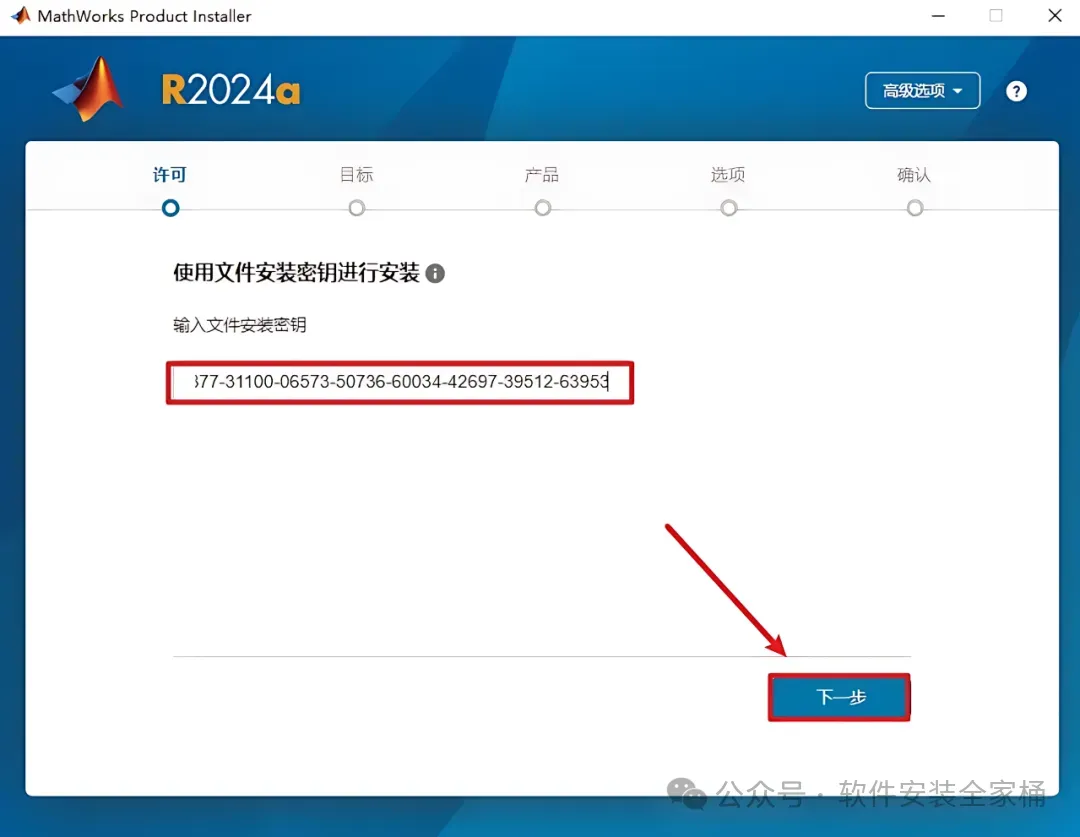The width and height of the screenshot is (1080, 837).
Task: Click the disabled maximize window button
Action: [996, 15]
